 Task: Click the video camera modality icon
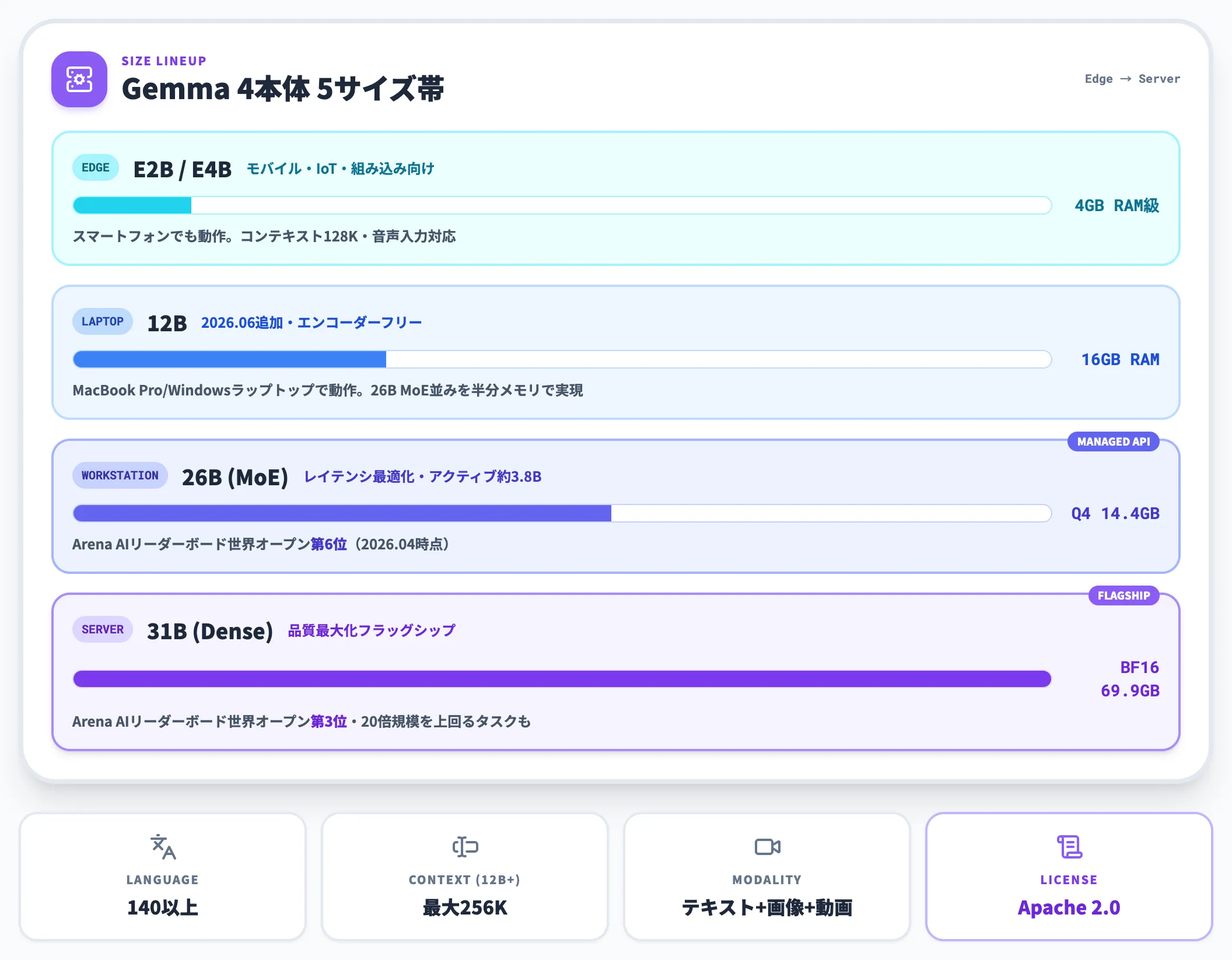click(767, 847)
